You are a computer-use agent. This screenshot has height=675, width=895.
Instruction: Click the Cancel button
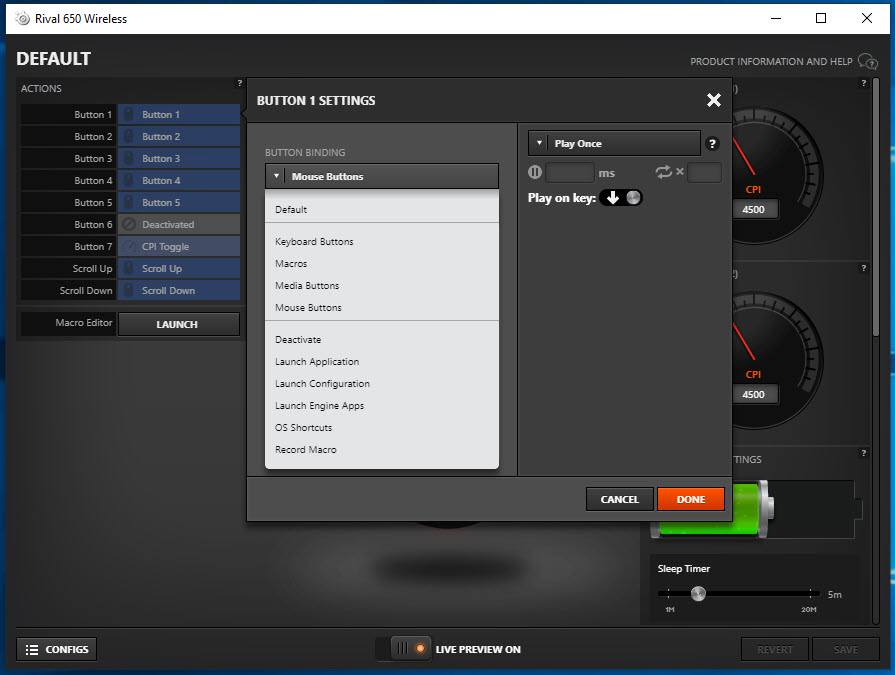click(619, 499)
